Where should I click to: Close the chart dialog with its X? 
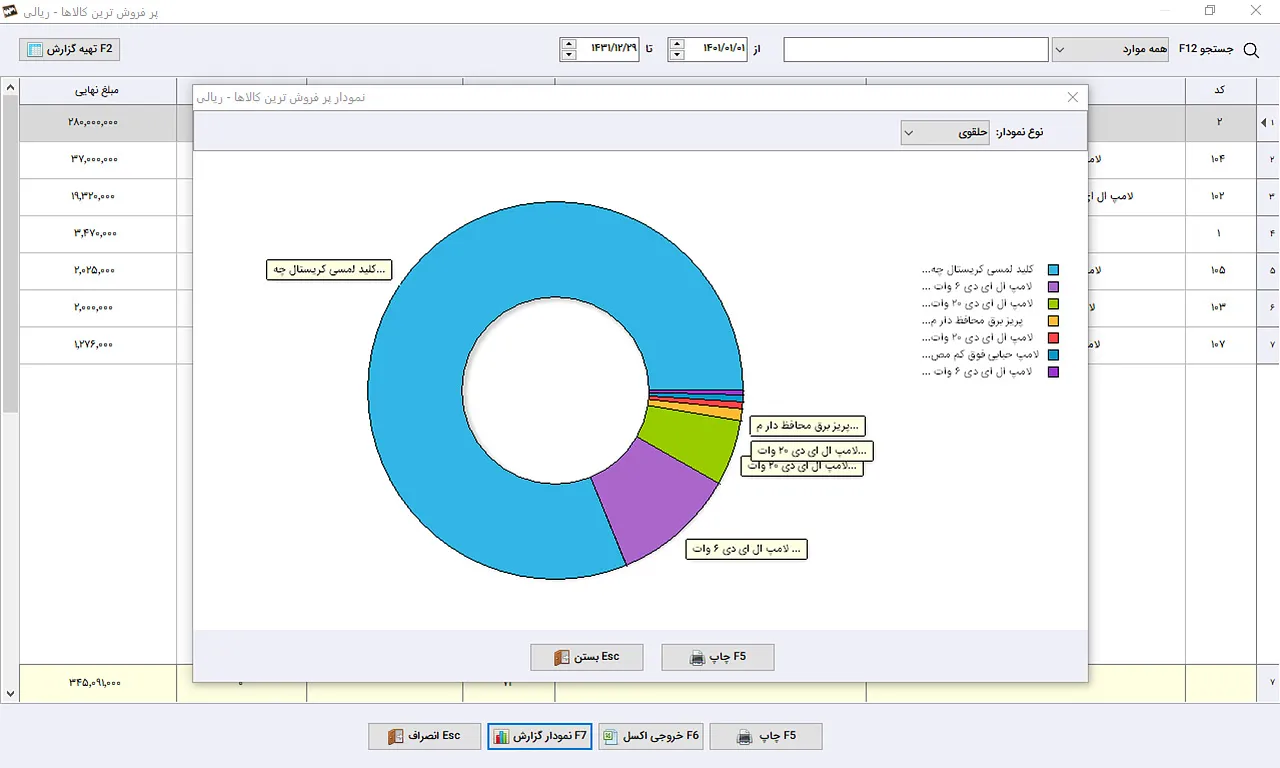click(x=1073, y=97)
